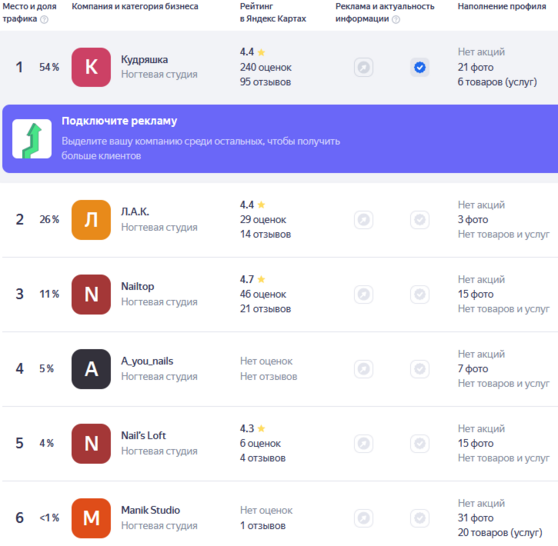558x546 pixels.
Task: Click the orange Л logo of Л.А.К.
Action: coord(91,220)
